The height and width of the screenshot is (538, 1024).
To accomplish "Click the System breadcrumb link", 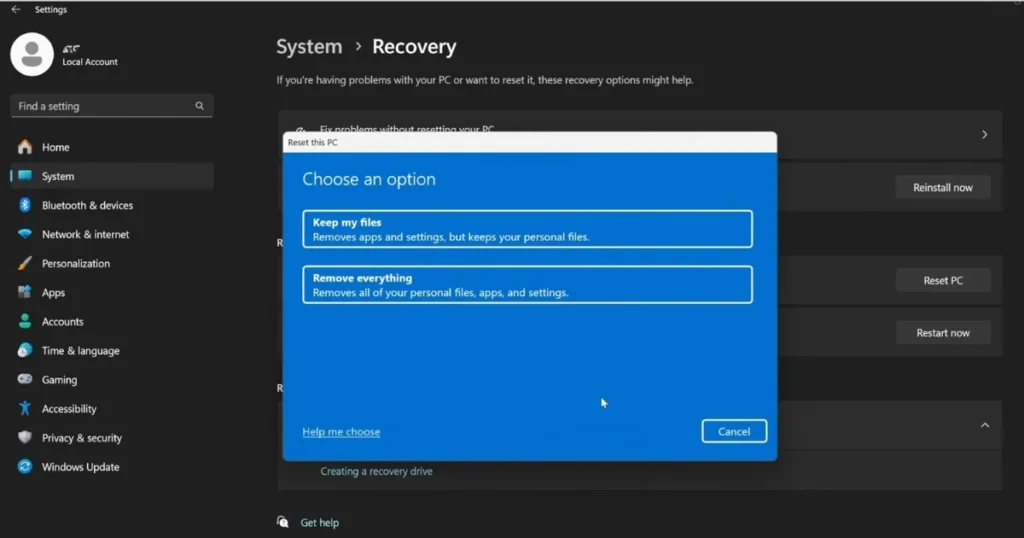I will click(x=309, y=46).
